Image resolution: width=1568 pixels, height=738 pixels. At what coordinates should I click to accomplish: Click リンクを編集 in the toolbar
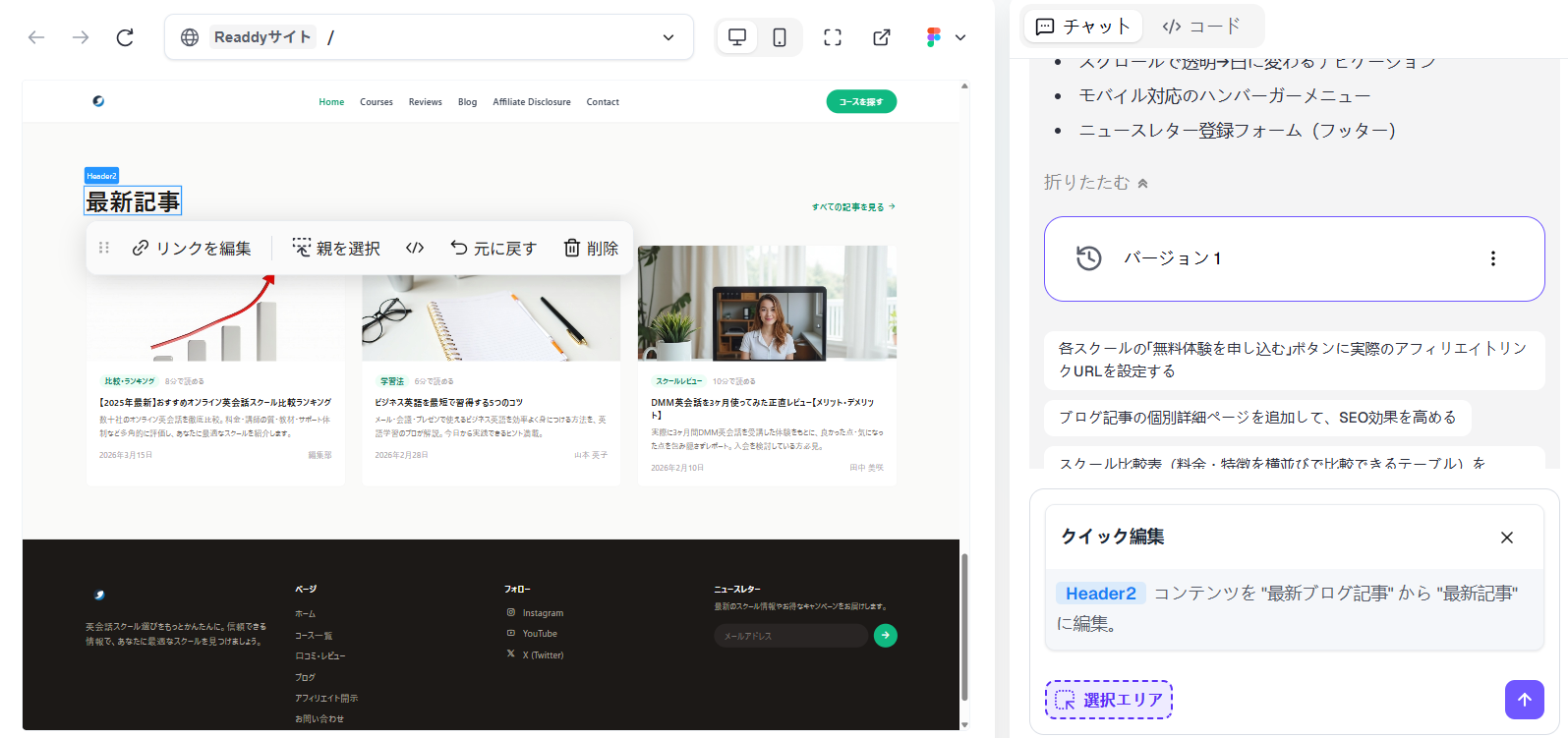(192, 249)
